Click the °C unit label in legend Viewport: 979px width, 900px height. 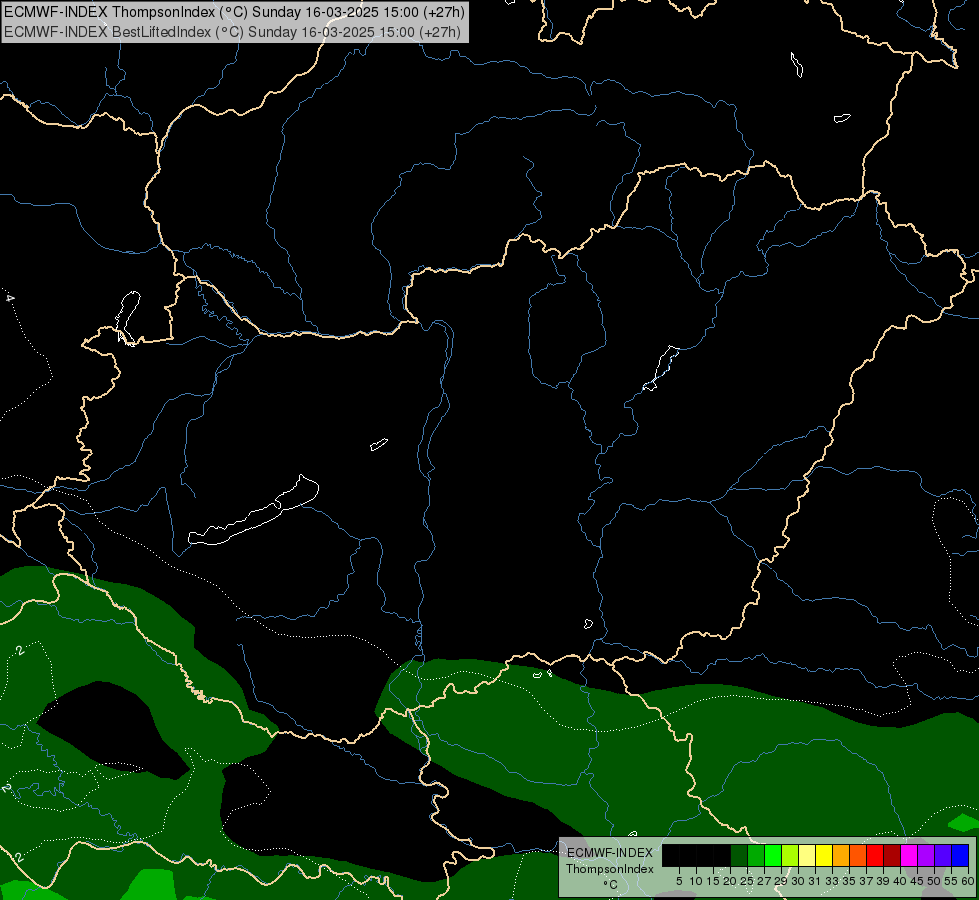point(610,884)
